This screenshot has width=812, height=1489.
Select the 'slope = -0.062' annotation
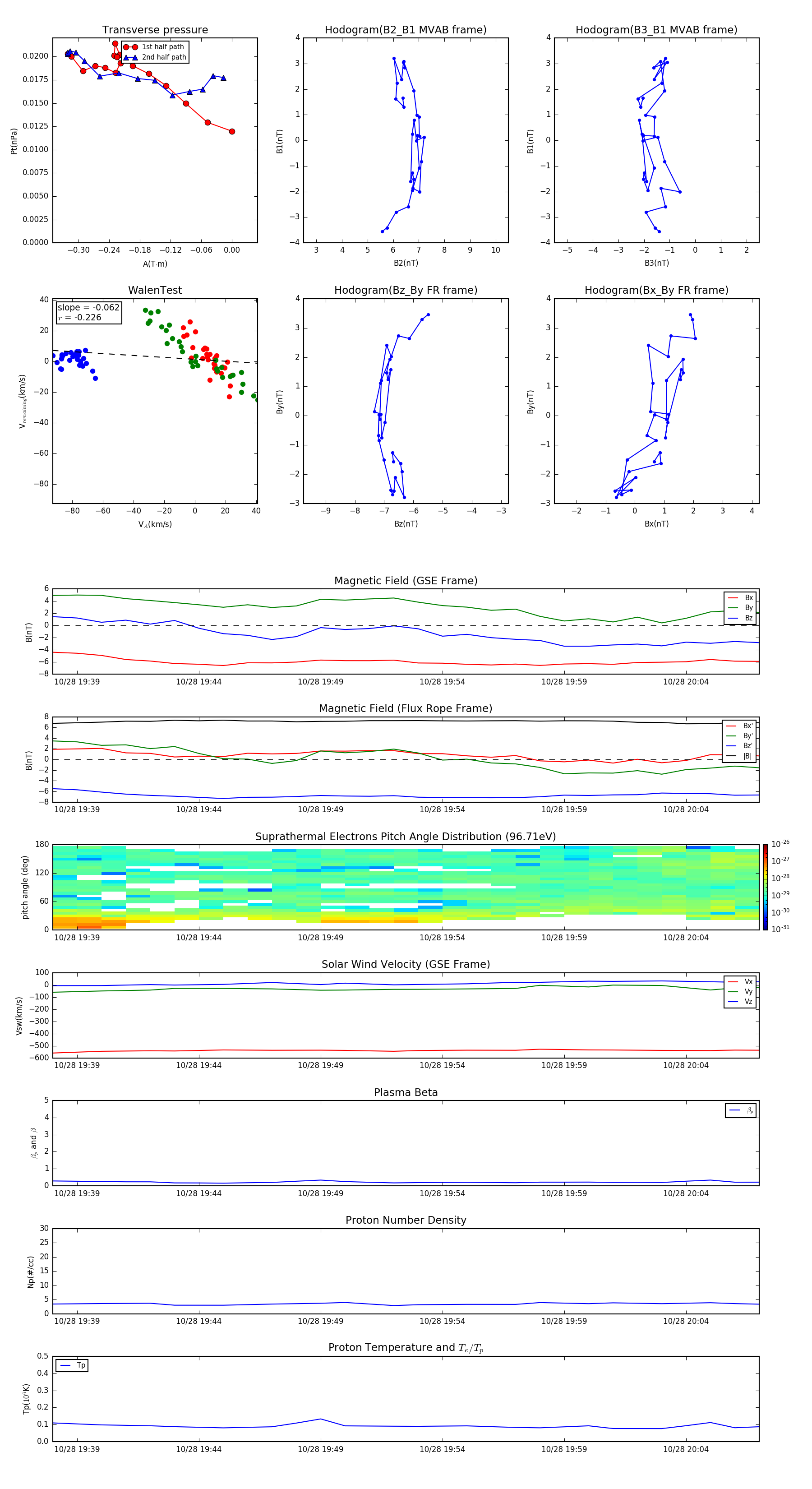(x=88, y=308)
